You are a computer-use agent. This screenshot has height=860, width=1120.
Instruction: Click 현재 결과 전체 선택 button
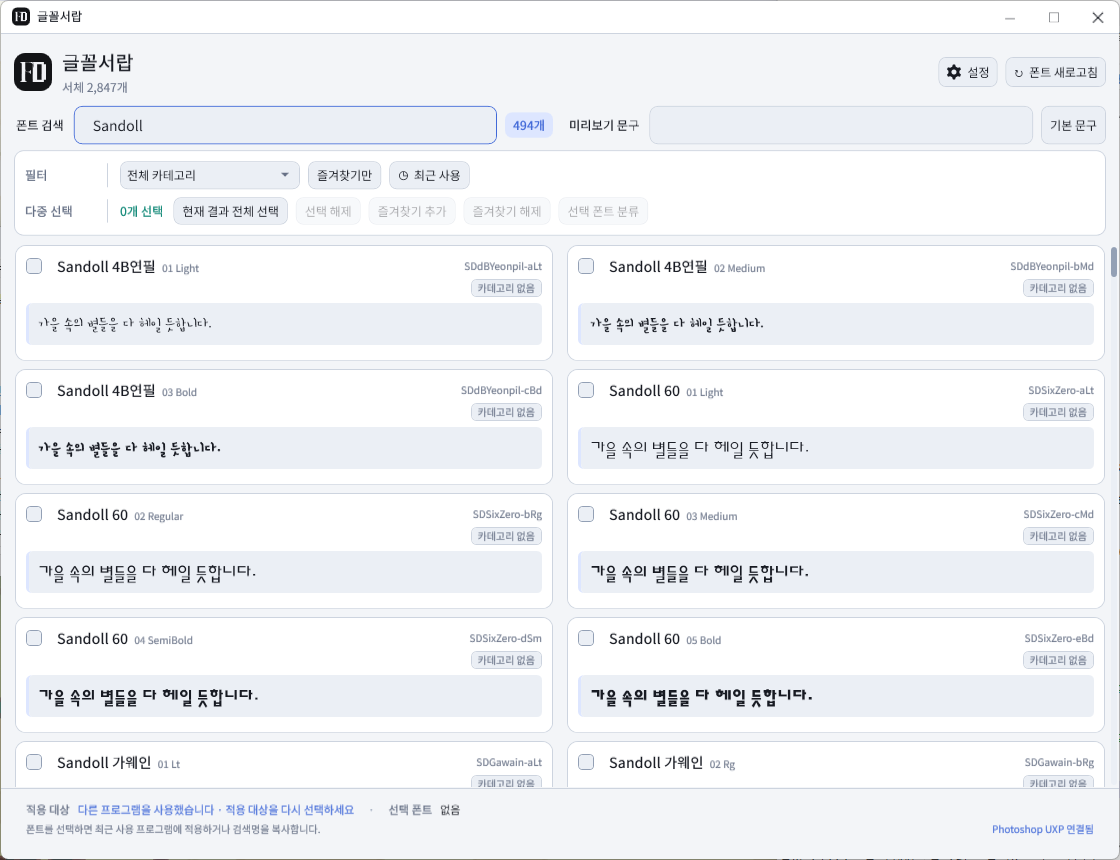(231, 211)
